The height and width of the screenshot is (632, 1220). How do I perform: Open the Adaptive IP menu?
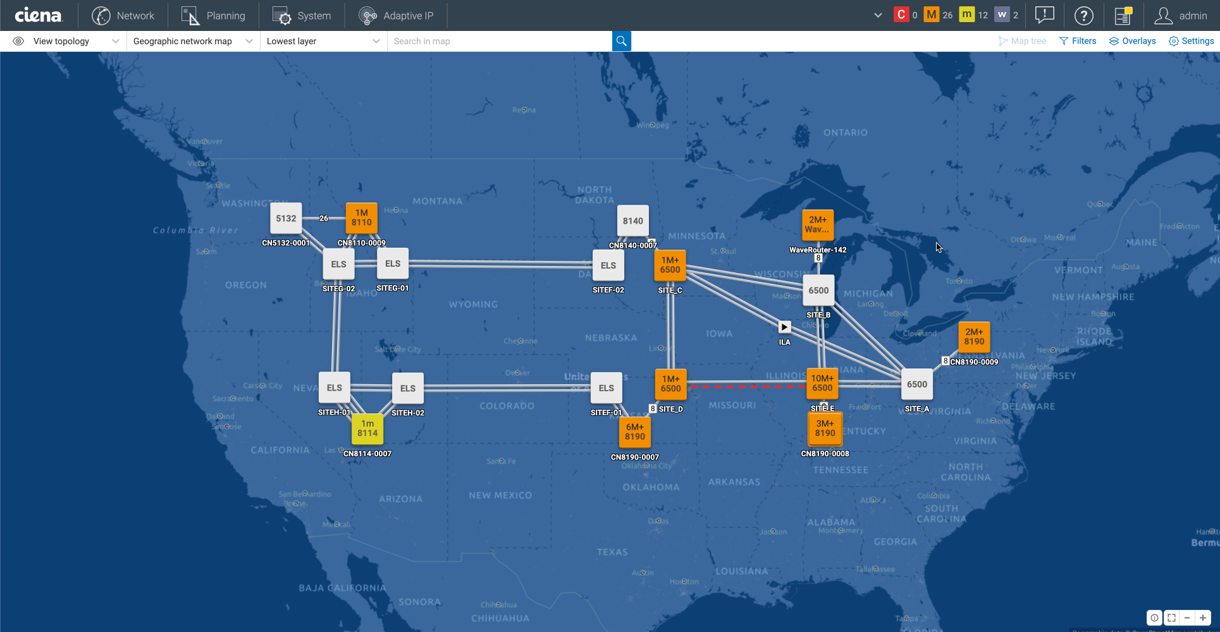coord(398,15)
